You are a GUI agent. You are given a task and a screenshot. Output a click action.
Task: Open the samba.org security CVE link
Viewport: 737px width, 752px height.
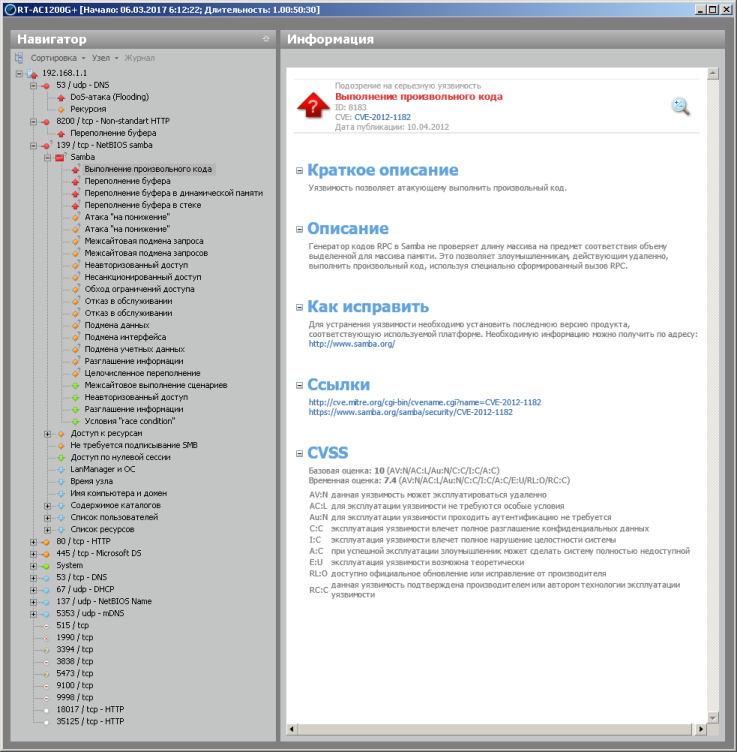click(410, 412)
